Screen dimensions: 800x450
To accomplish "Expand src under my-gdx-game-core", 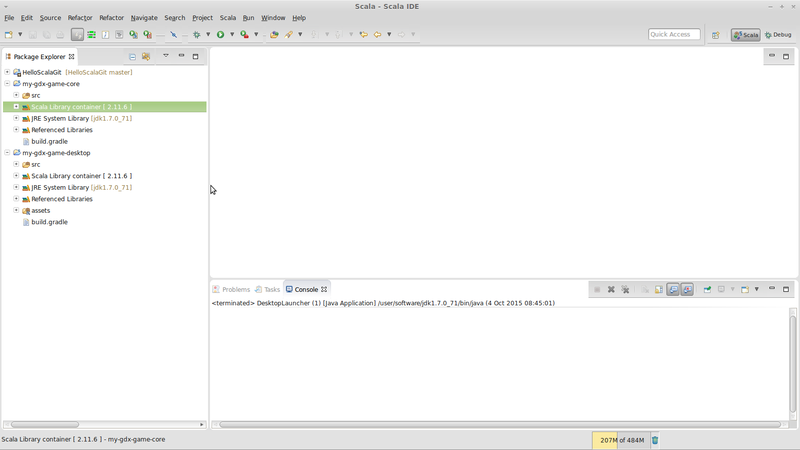I will pos(16,95).
